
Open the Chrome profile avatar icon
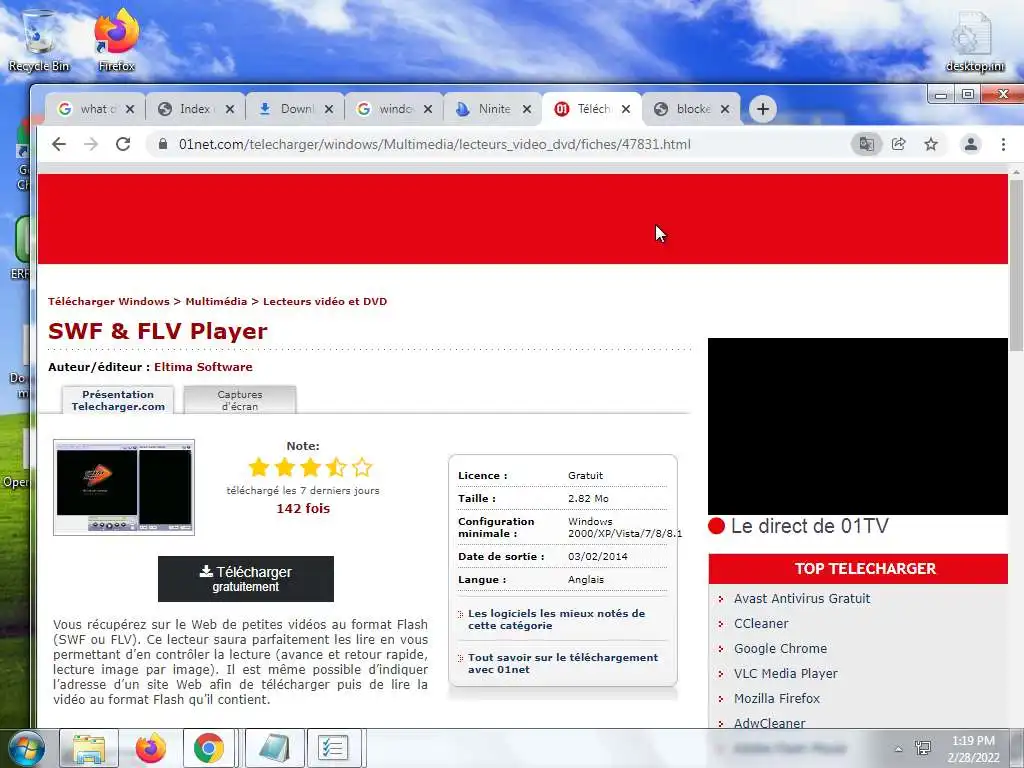(971, 144)
